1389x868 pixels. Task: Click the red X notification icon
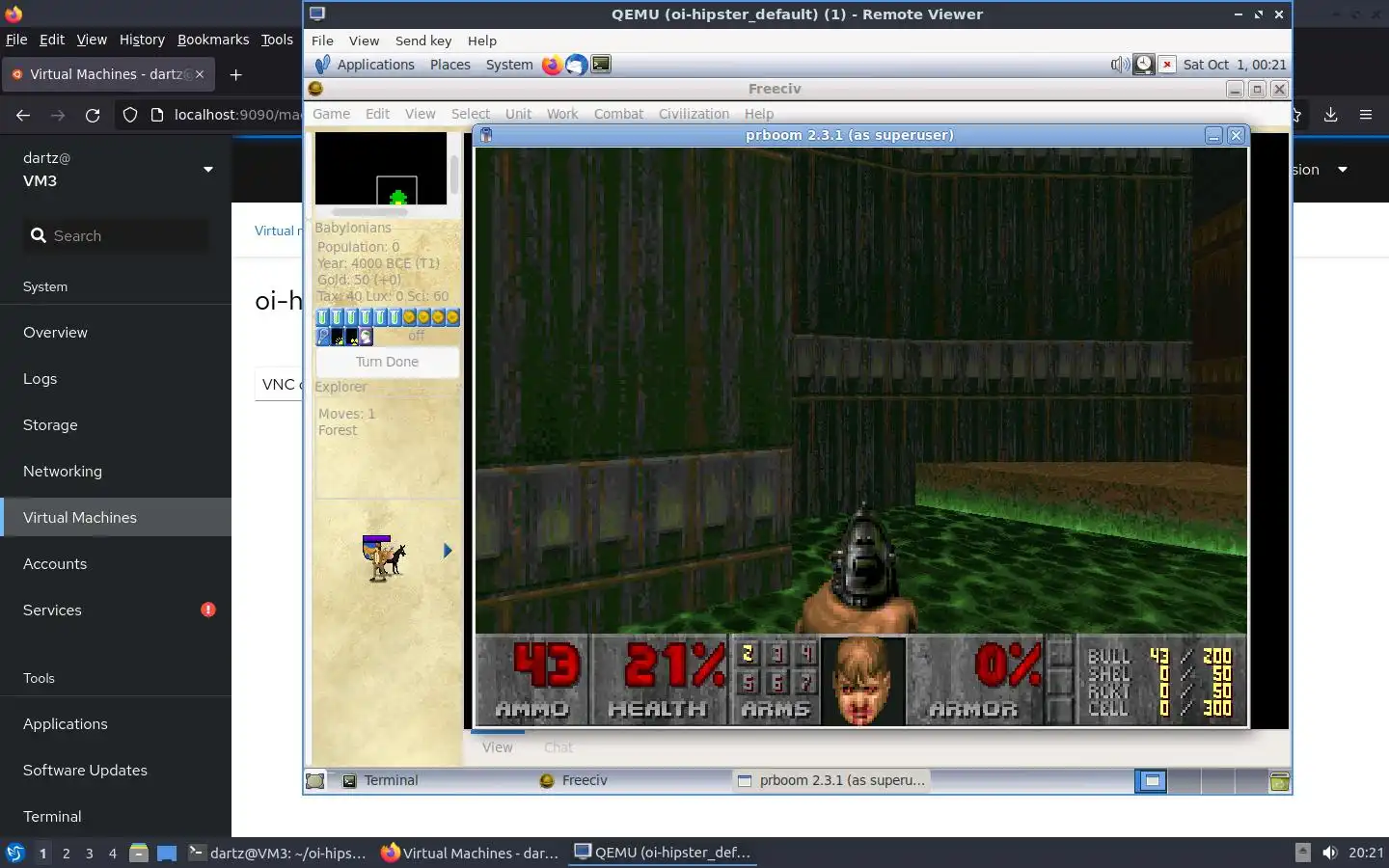pyautogui.click(x=1166, y=65)
